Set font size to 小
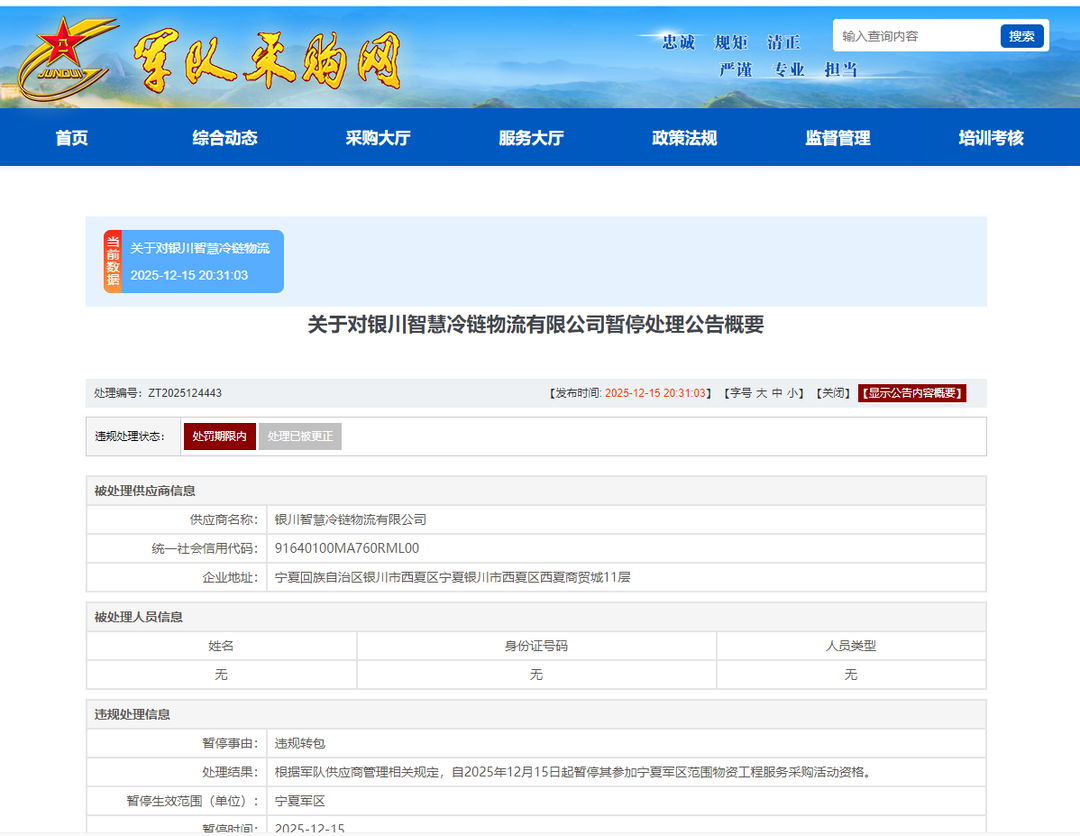 pyautogui.click(x=792, y=393)
